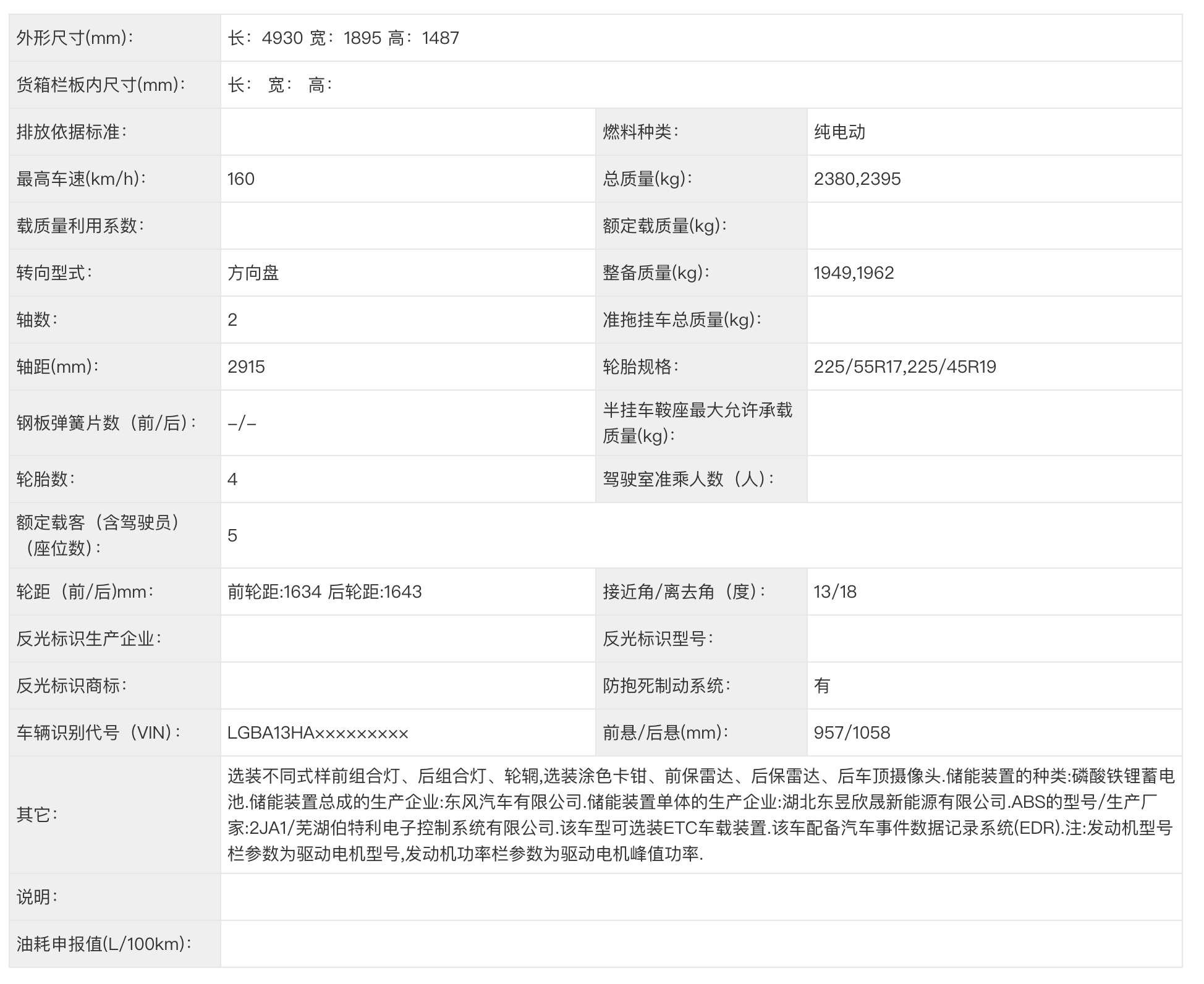Click the max speed value 160

241,179
